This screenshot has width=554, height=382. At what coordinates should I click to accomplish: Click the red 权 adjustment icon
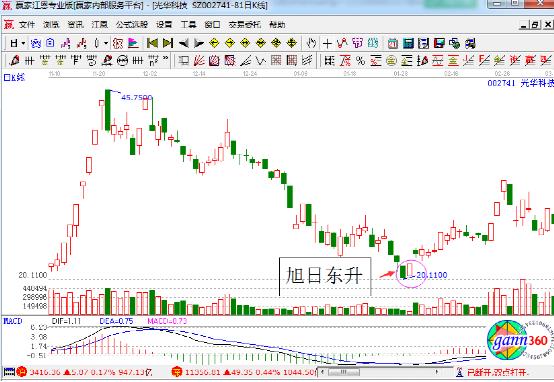(118, 43)
